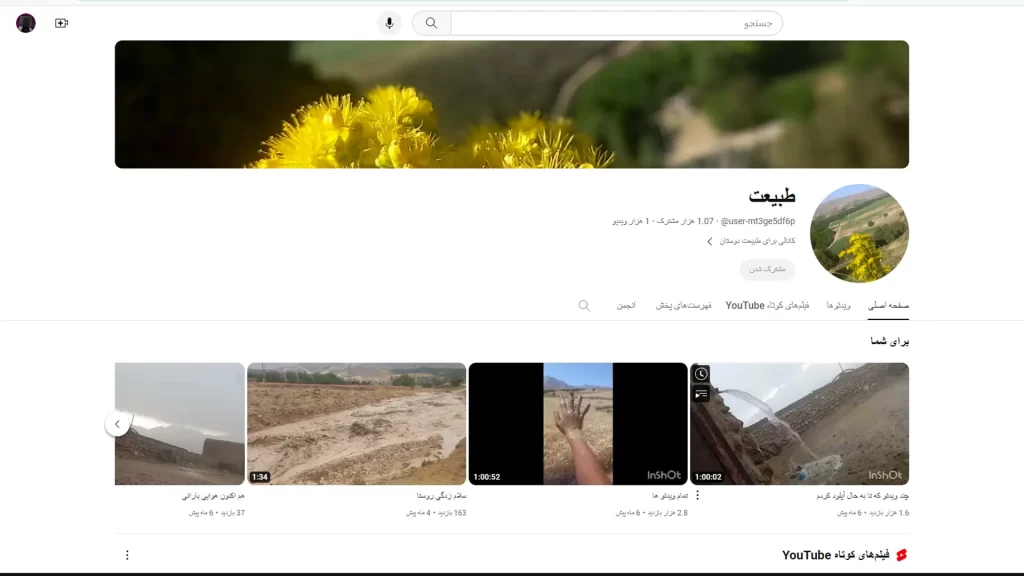This screenshot has width=1024, height=576.
Task: Switch to the ویدئوها videos tab
Action: [x=839, y=306]
